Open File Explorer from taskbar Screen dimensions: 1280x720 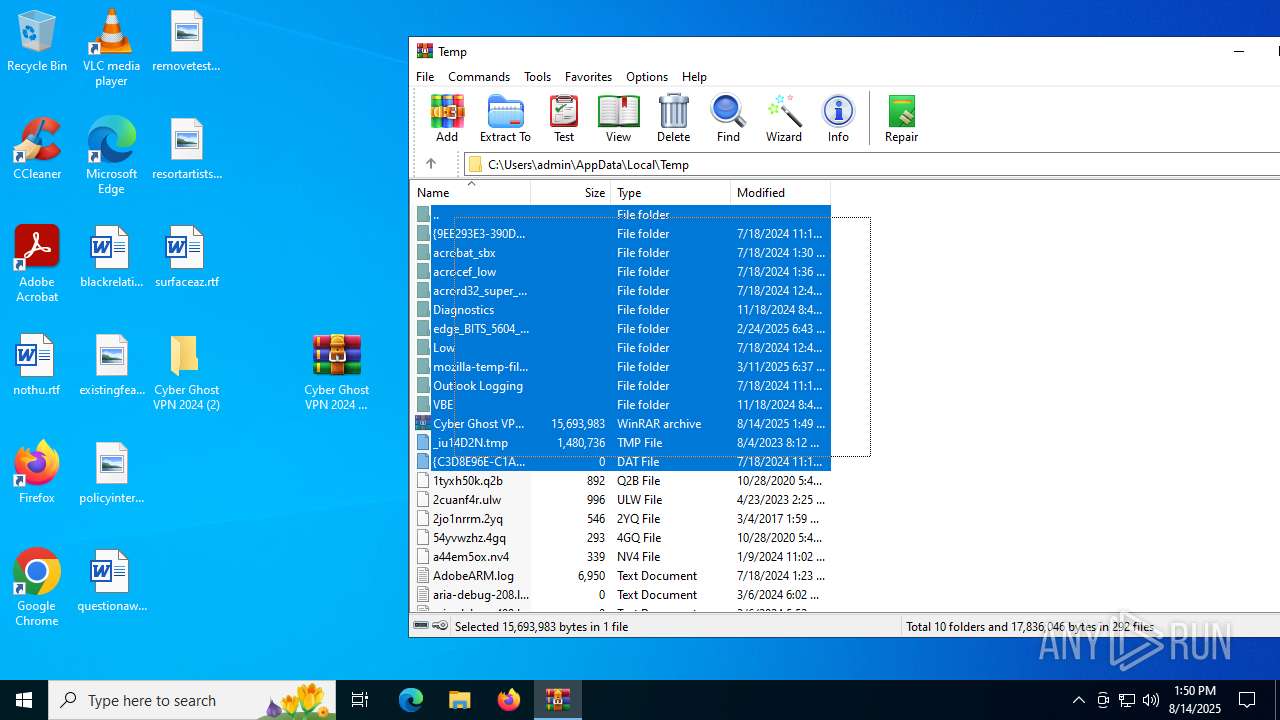coord(460,700)
